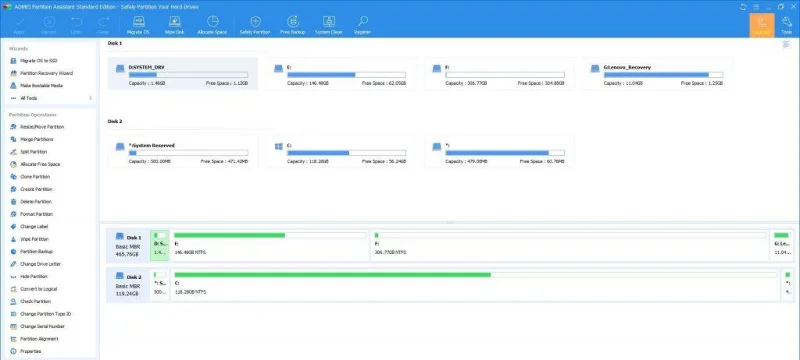Launch the Wipe Disk toolbar tool
The height and width of the screenshot is (360, 800).
[174, 25]
